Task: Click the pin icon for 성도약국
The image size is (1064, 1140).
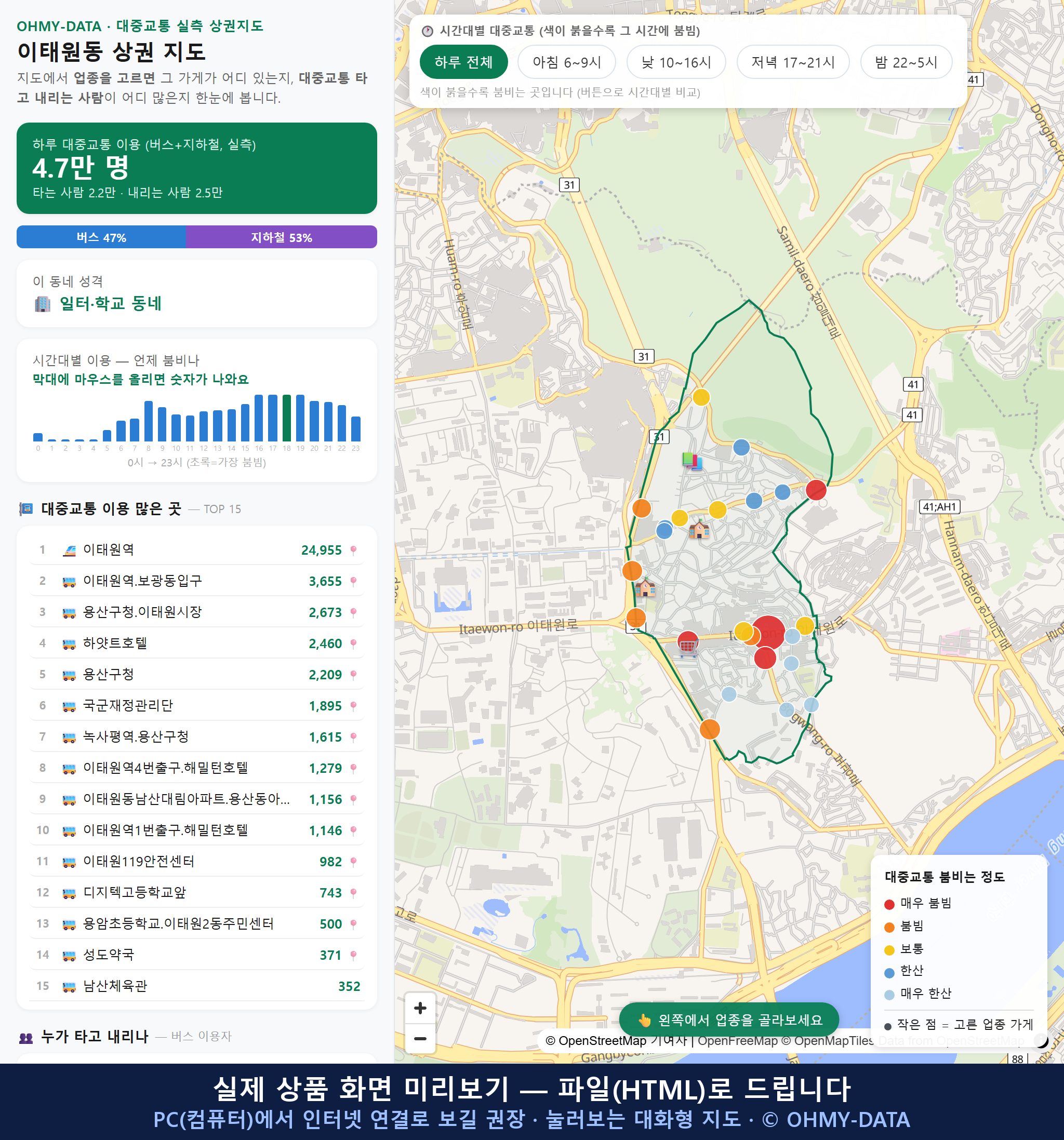Action: (x=353, y=955)
